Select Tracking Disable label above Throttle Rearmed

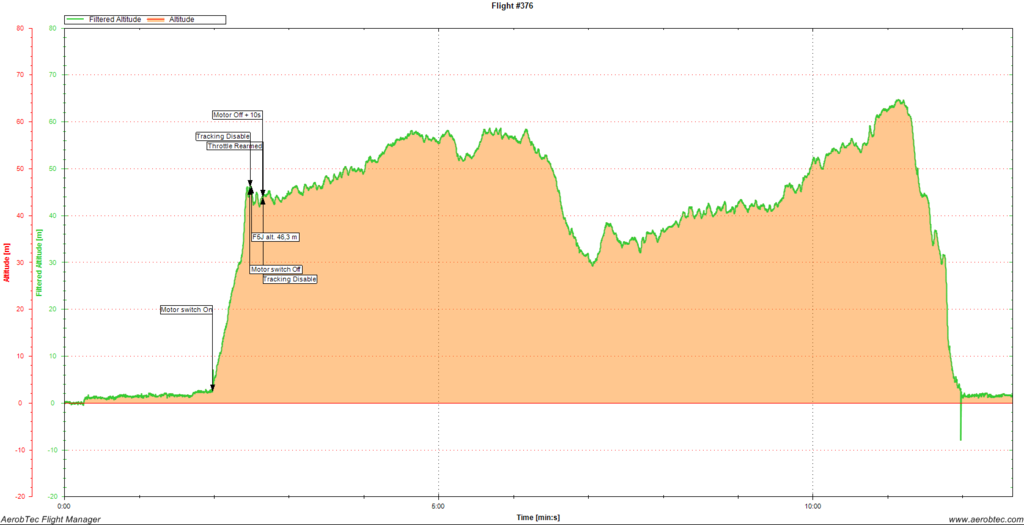pyautogui.click(x=222, y=136)
